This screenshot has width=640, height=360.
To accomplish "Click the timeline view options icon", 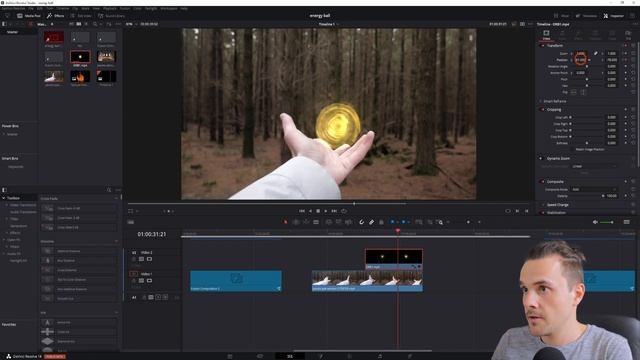I will pos(131,222).
